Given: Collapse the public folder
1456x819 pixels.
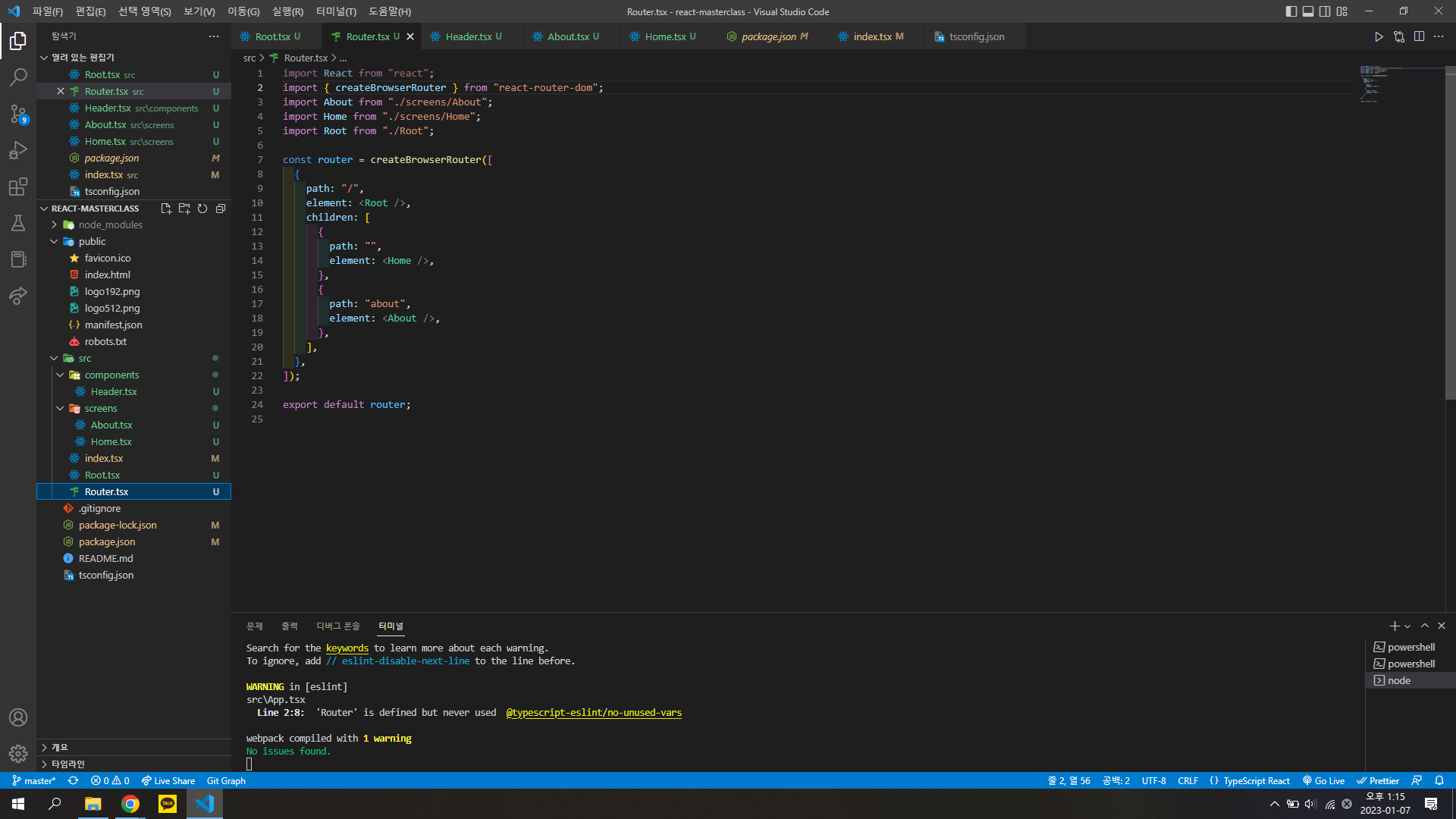Looking at the screenshot, I should pyautogui.click(x=55, y=241).
